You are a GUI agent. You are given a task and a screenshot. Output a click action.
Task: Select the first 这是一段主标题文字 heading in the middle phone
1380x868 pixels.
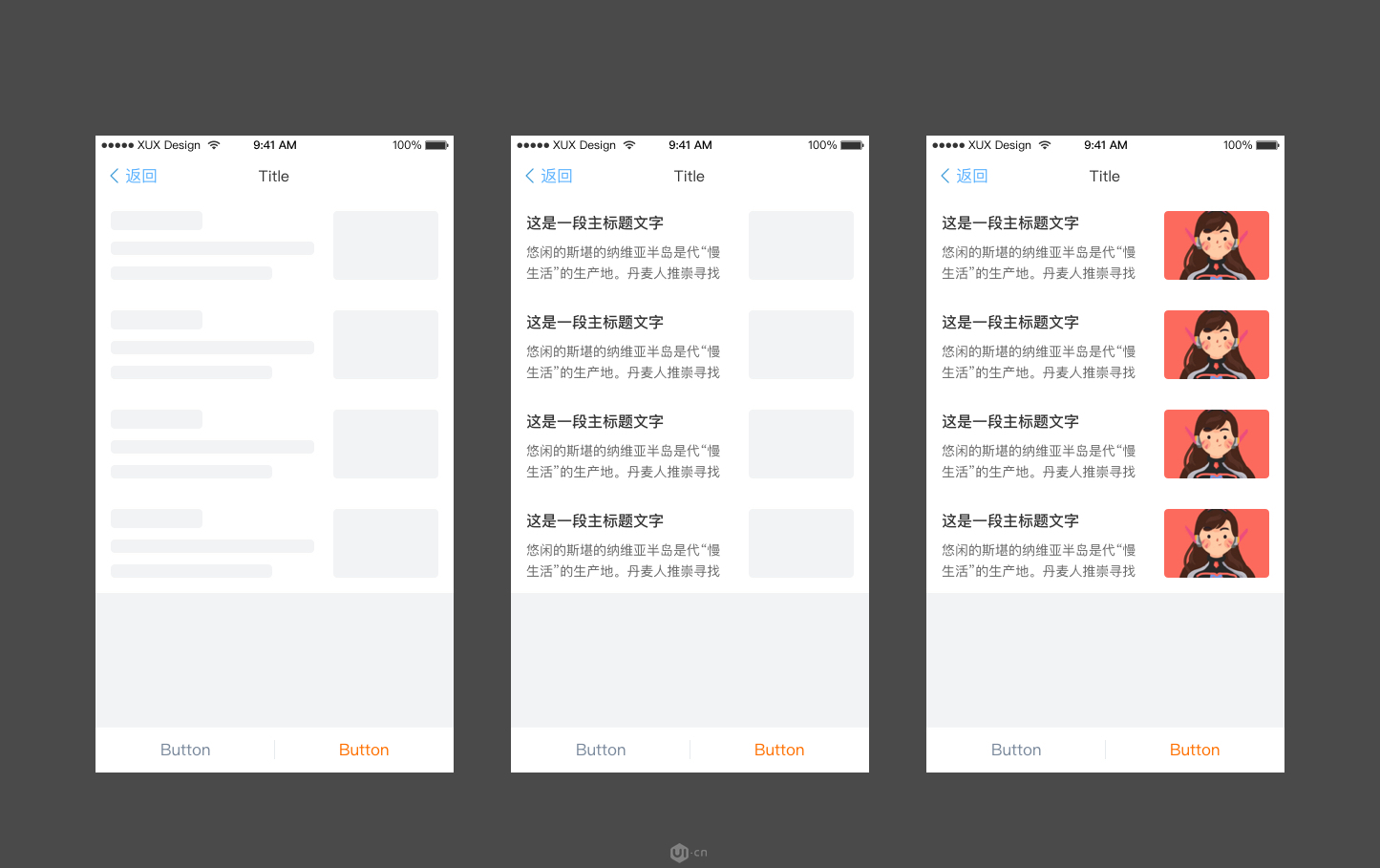(x=595, y=222)
